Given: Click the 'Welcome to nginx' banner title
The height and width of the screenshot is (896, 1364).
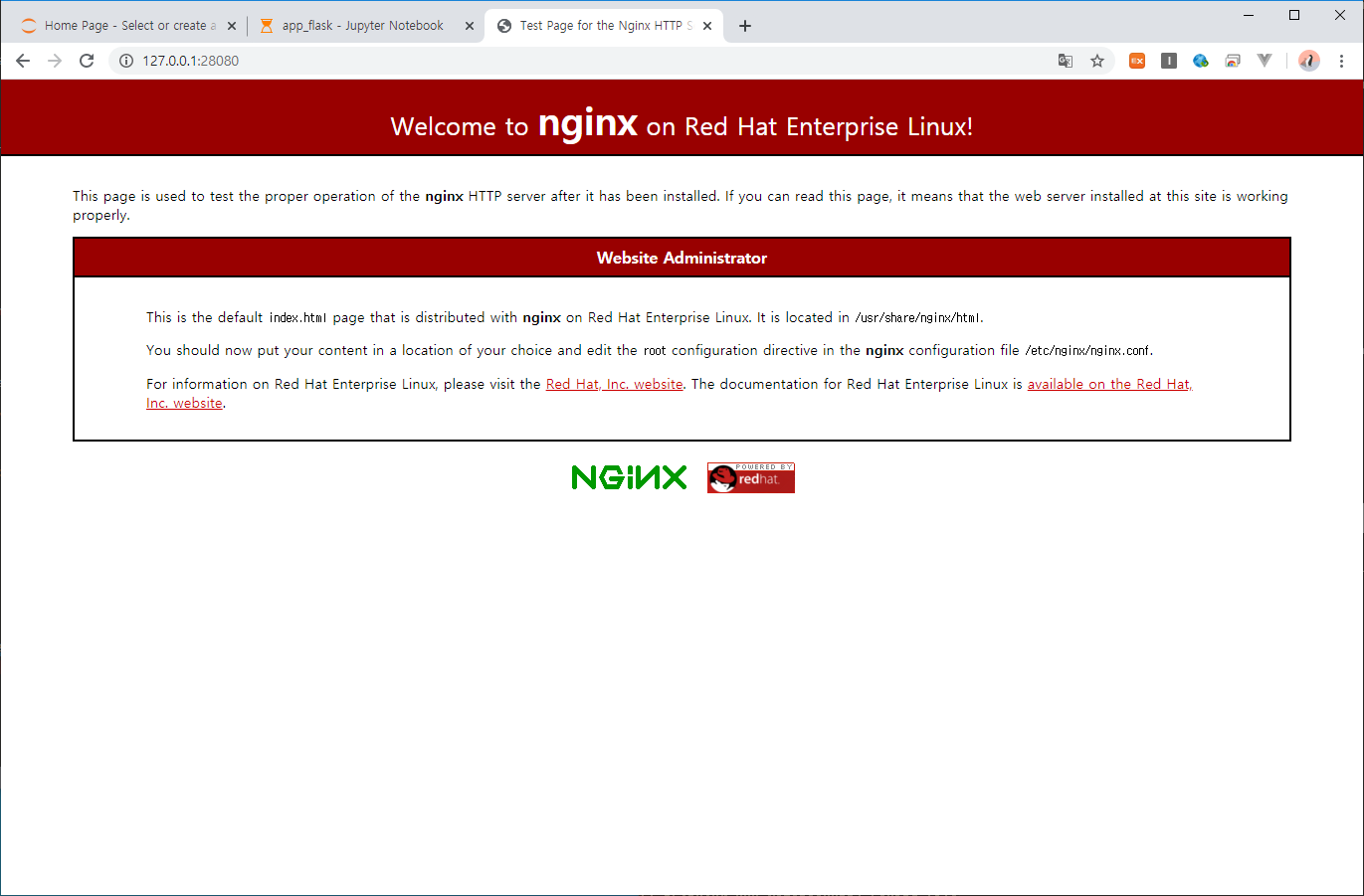Looking at the screenshot, I should [682, 125].
